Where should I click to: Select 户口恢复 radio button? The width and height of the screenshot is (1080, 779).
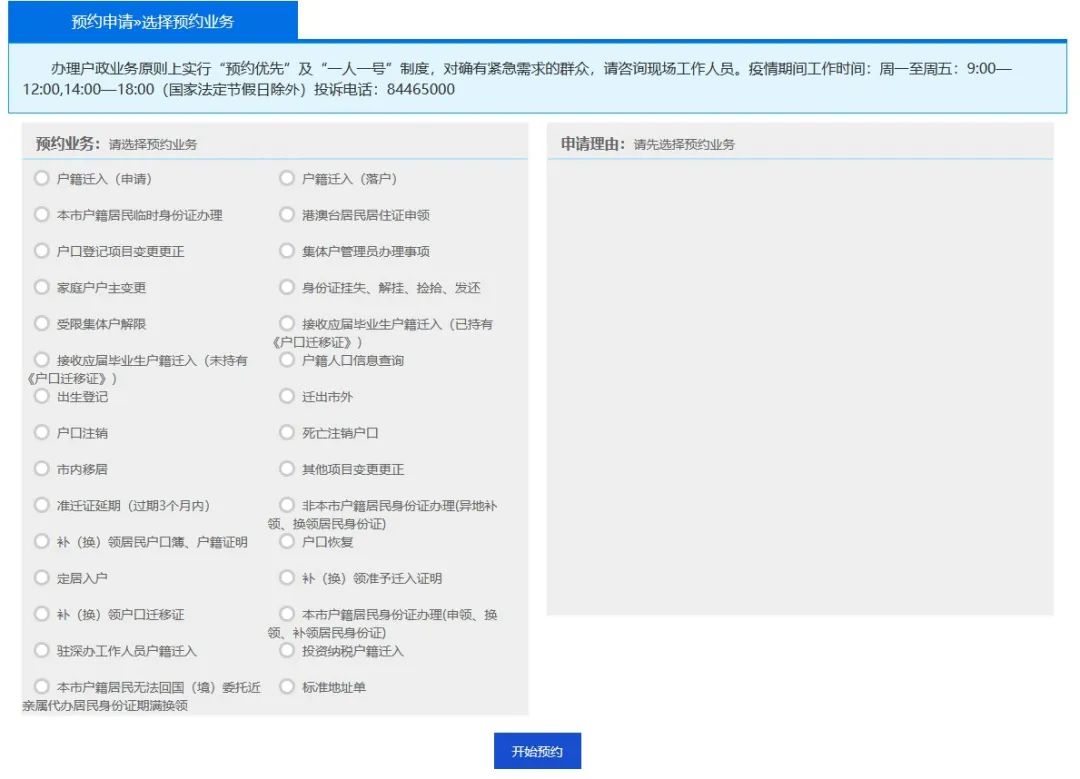pos(287,541)
